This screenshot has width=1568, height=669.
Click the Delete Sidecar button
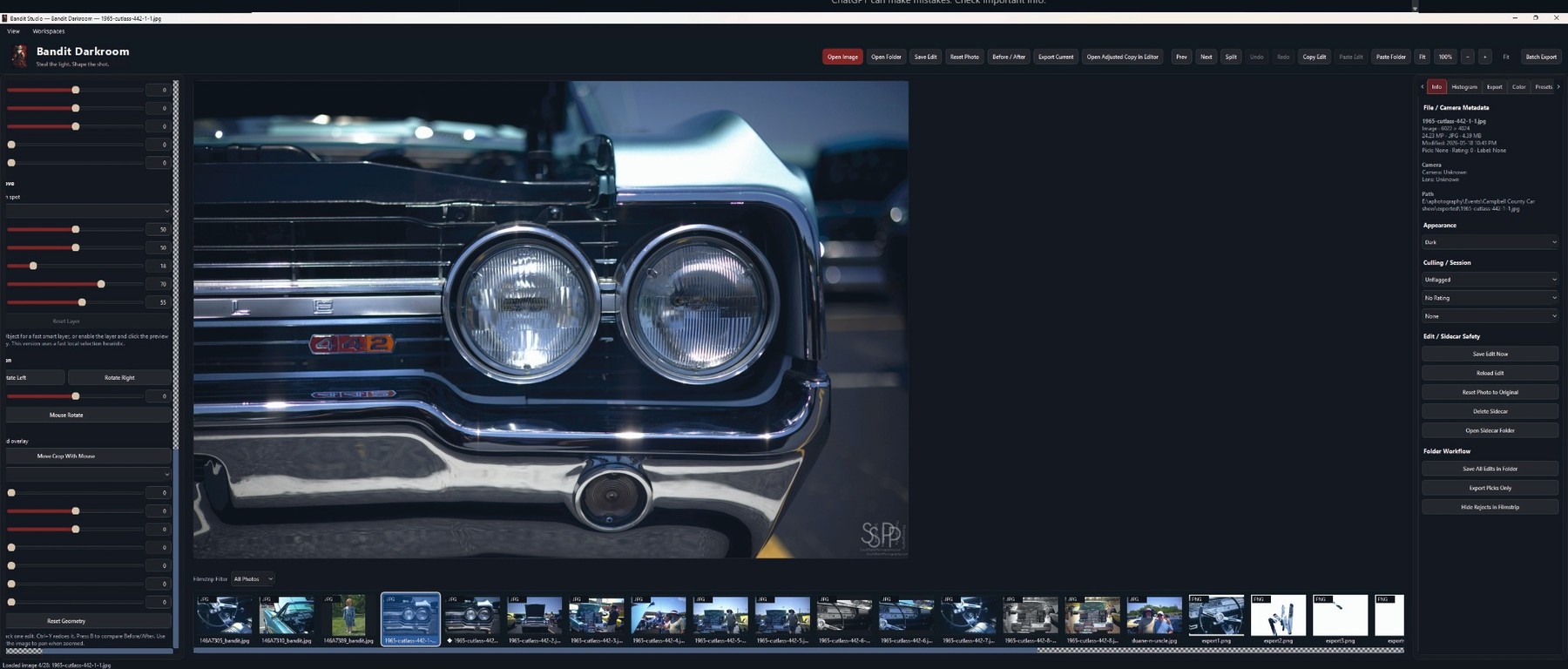1490,411
